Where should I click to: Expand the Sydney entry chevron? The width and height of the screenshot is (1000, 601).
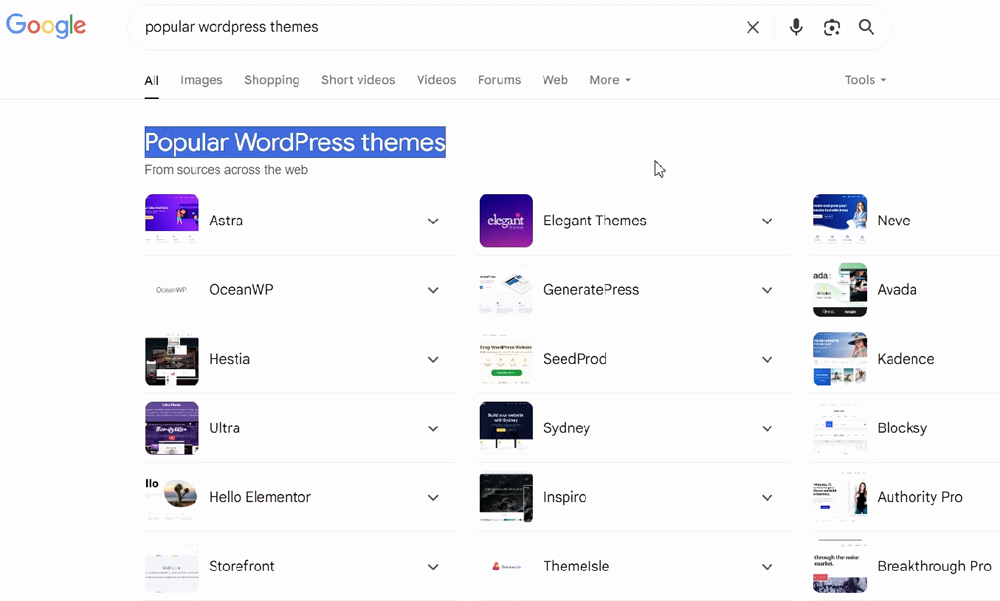pyautogui.click(x=767, y=429)
